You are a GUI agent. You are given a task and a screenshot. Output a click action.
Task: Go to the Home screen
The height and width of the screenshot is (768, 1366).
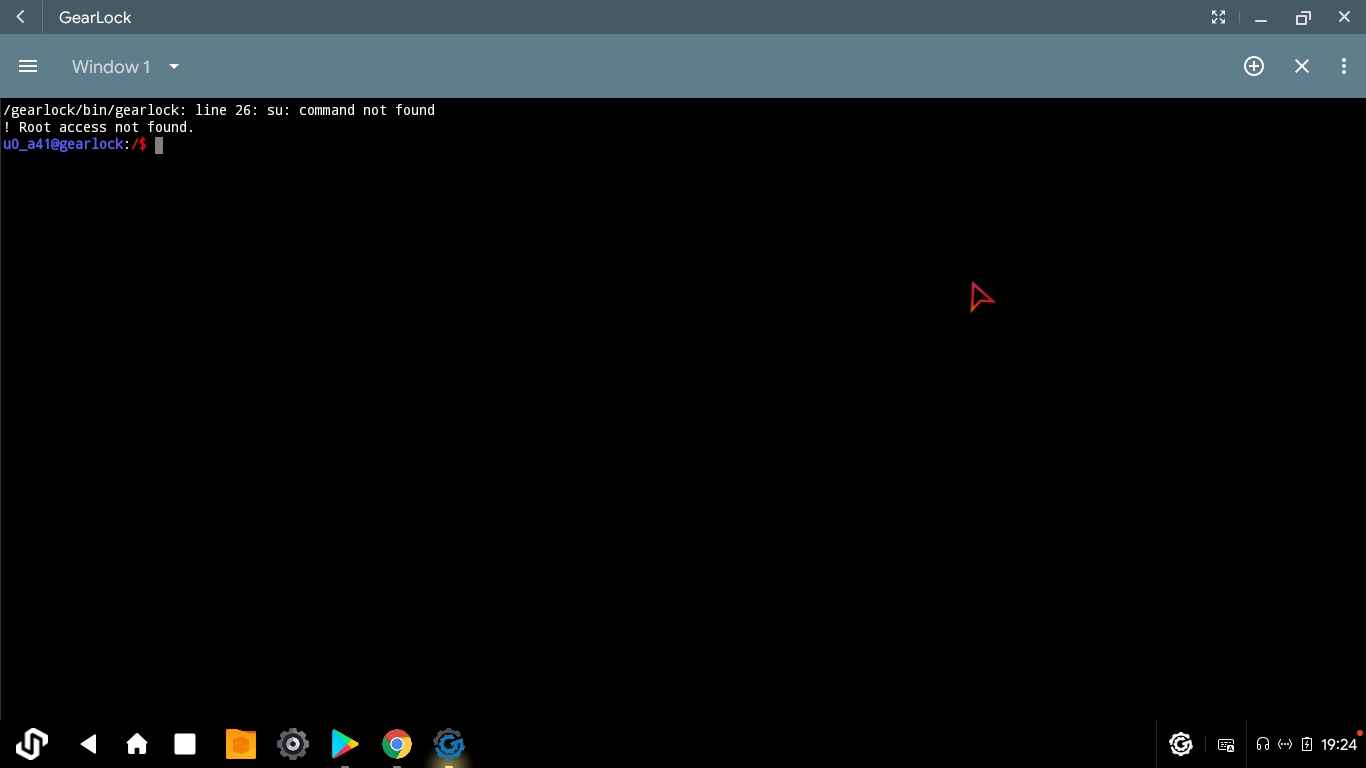point(137,744)
